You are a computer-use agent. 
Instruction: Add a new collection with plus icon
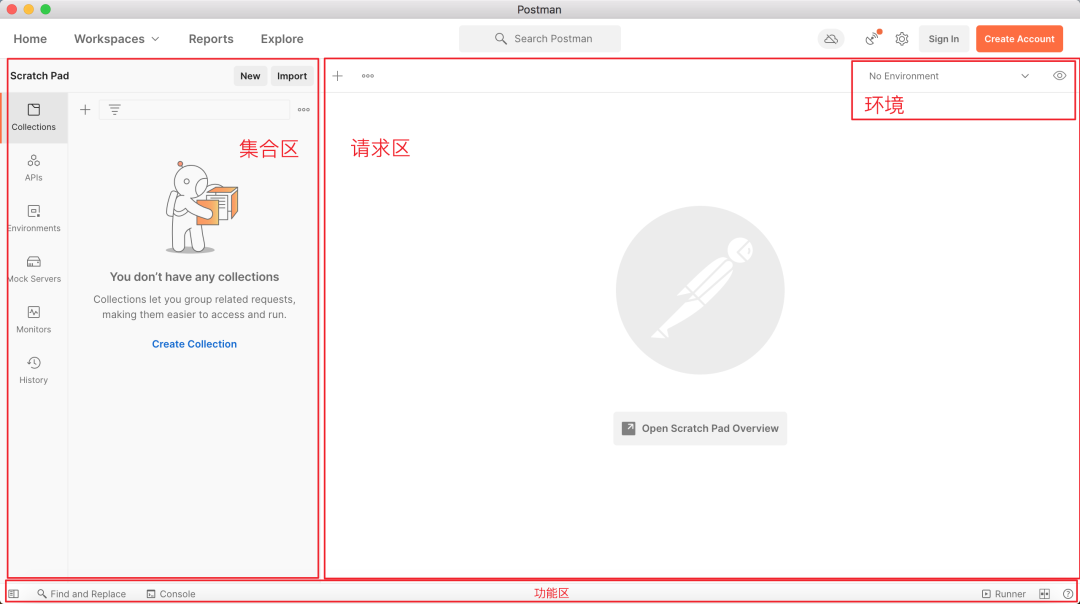85,110
